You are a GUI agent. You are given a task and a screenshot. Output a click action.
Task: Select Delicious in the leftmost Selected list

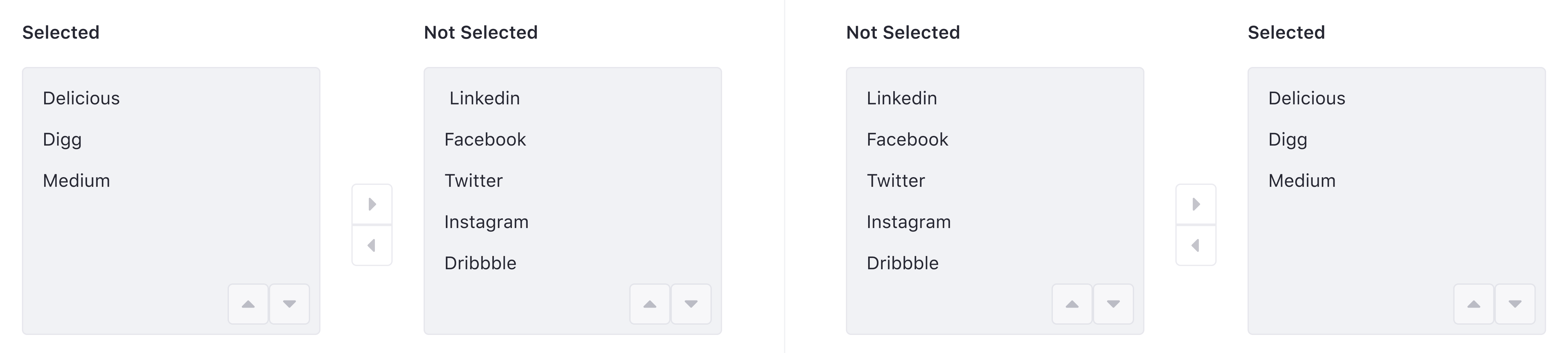pos(82,98)
